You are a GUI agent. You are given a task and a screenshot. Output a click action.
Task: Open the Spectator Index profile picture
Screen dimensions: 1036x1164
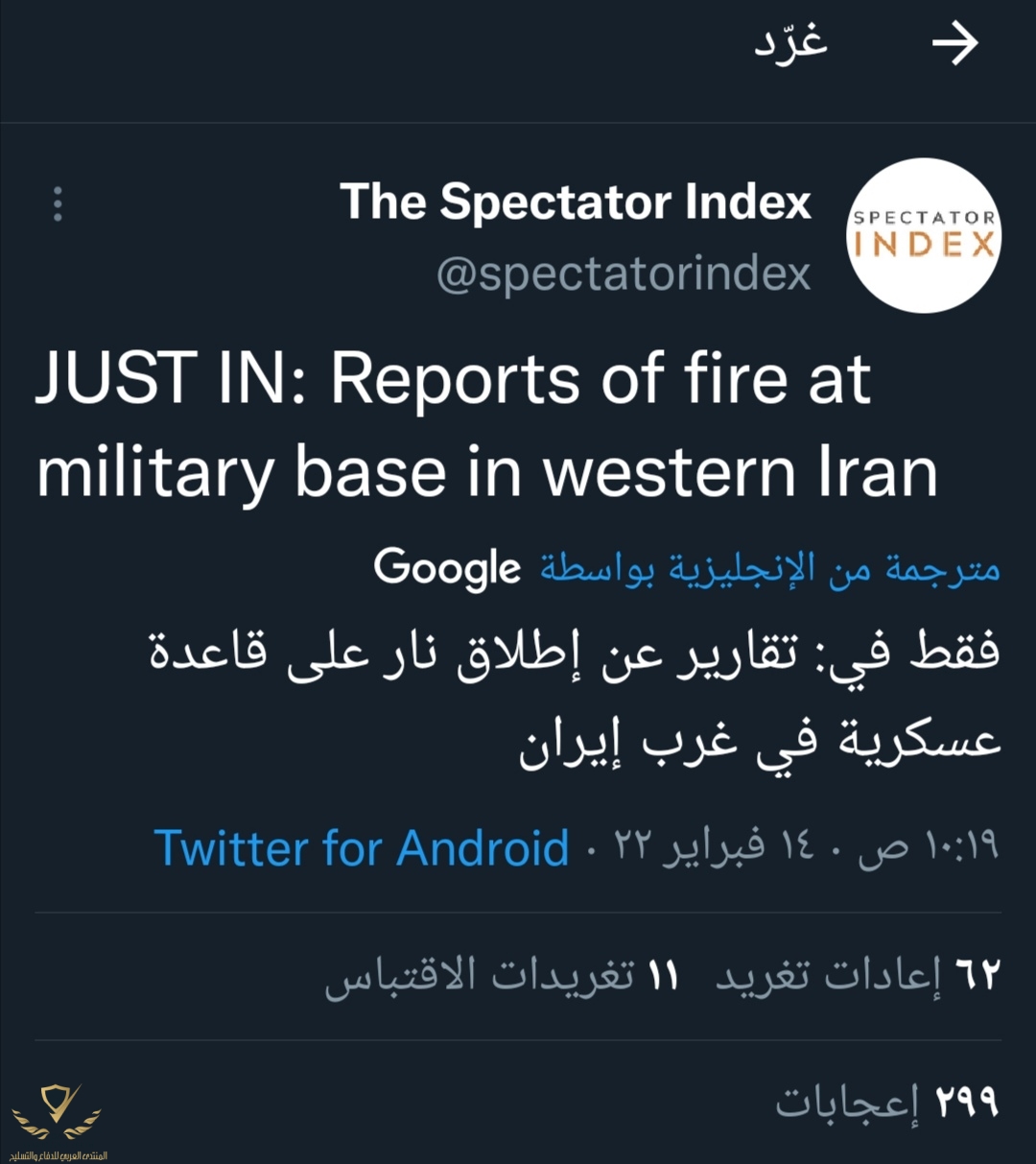point(924,235)
